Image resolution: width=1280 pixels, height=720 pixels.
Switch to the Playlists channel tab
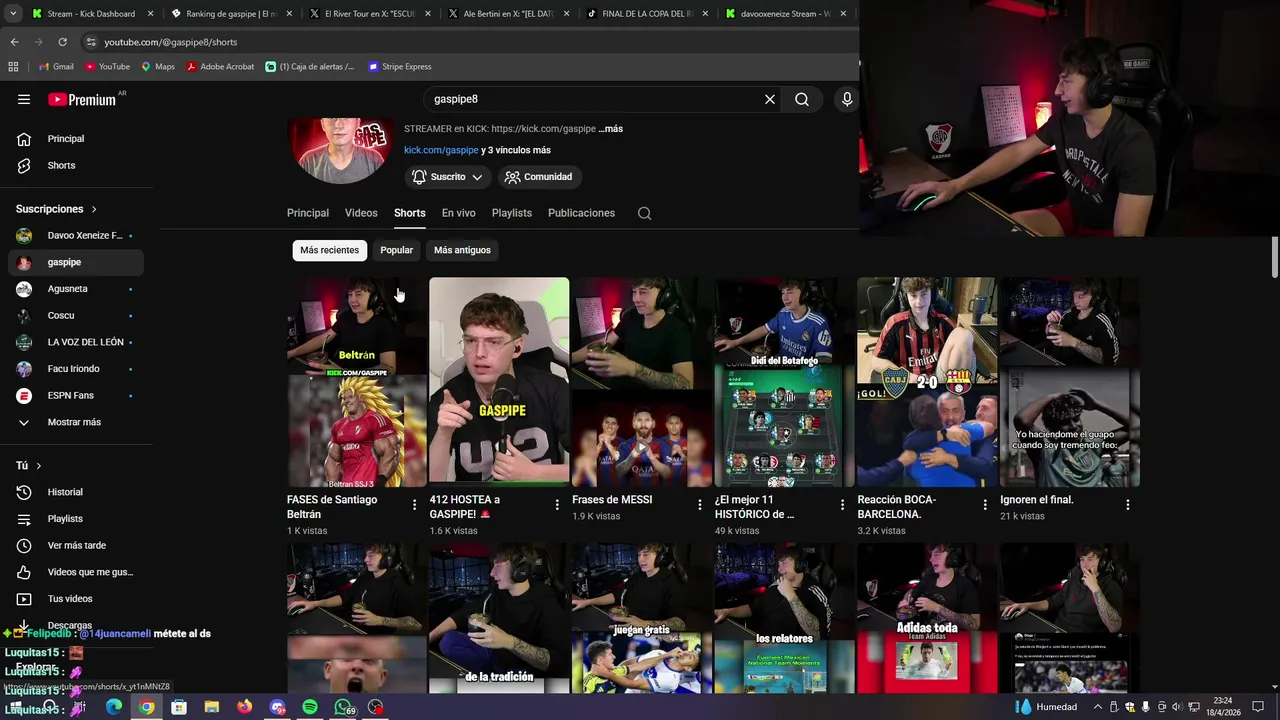[x=512, y=213]
